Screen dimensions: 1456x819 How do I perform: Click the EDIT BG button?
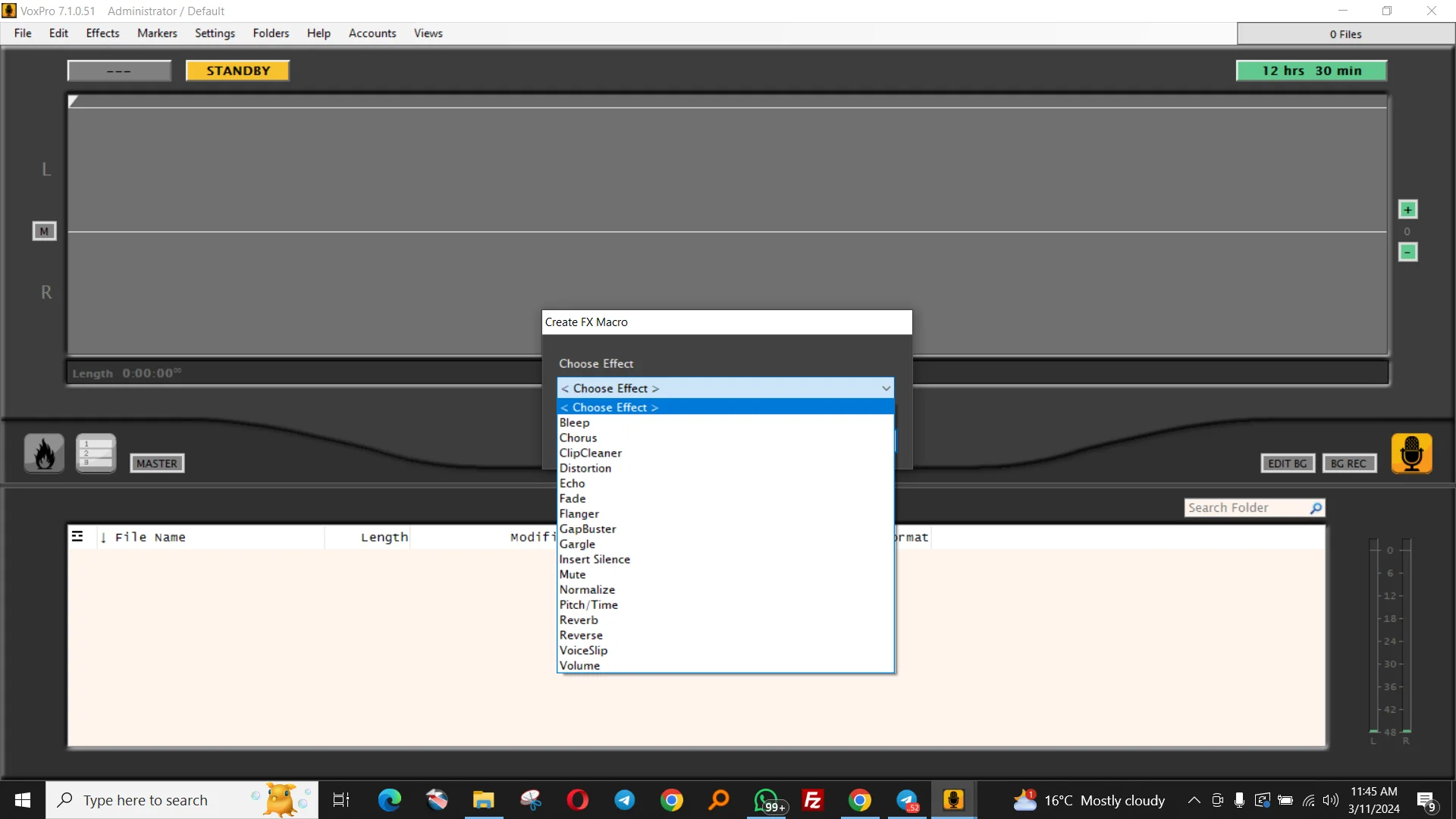[1287, 463]
